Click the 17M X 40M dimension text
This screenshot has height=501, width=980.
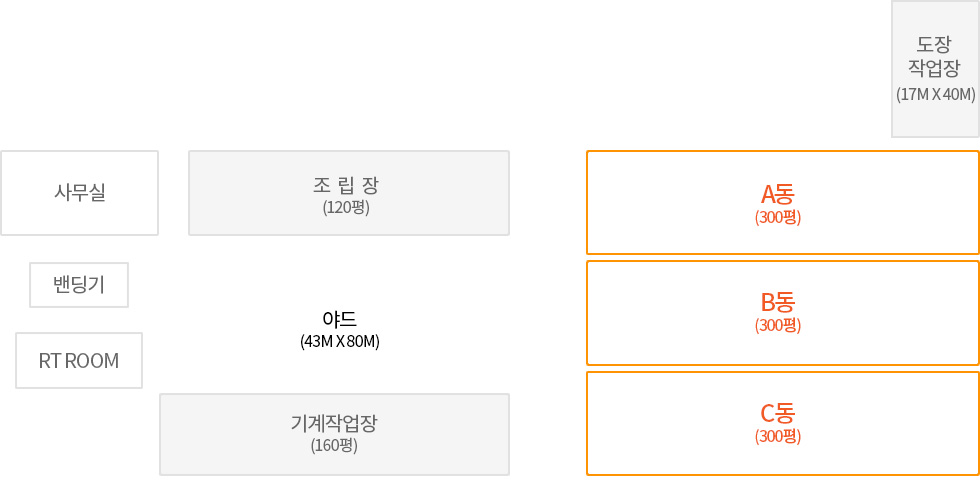coord(936,95)
